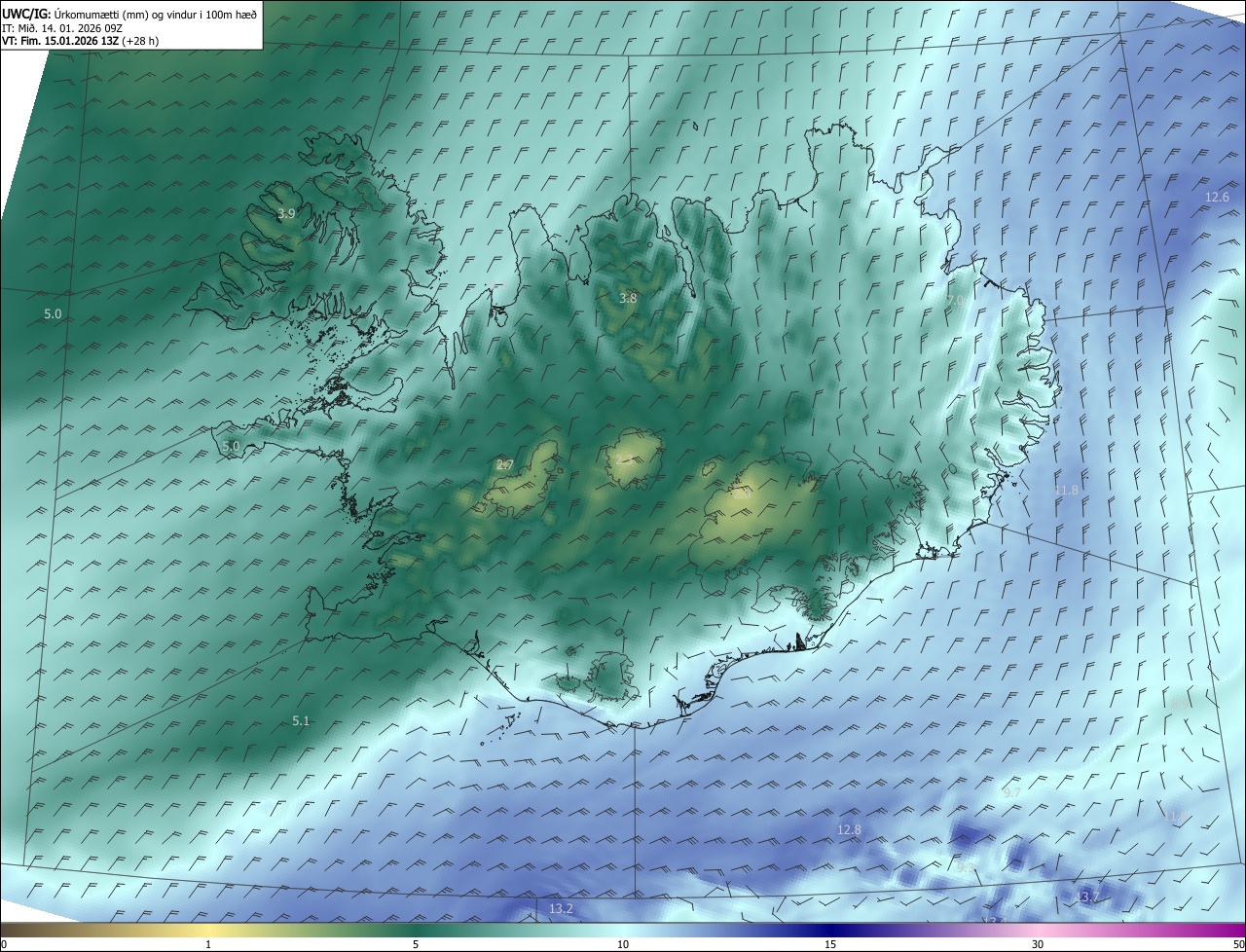The width and height of the screenshot is (1246, 952).
Task: Click the 11.8 value off the east coast
Action: tap(1067, 491)
